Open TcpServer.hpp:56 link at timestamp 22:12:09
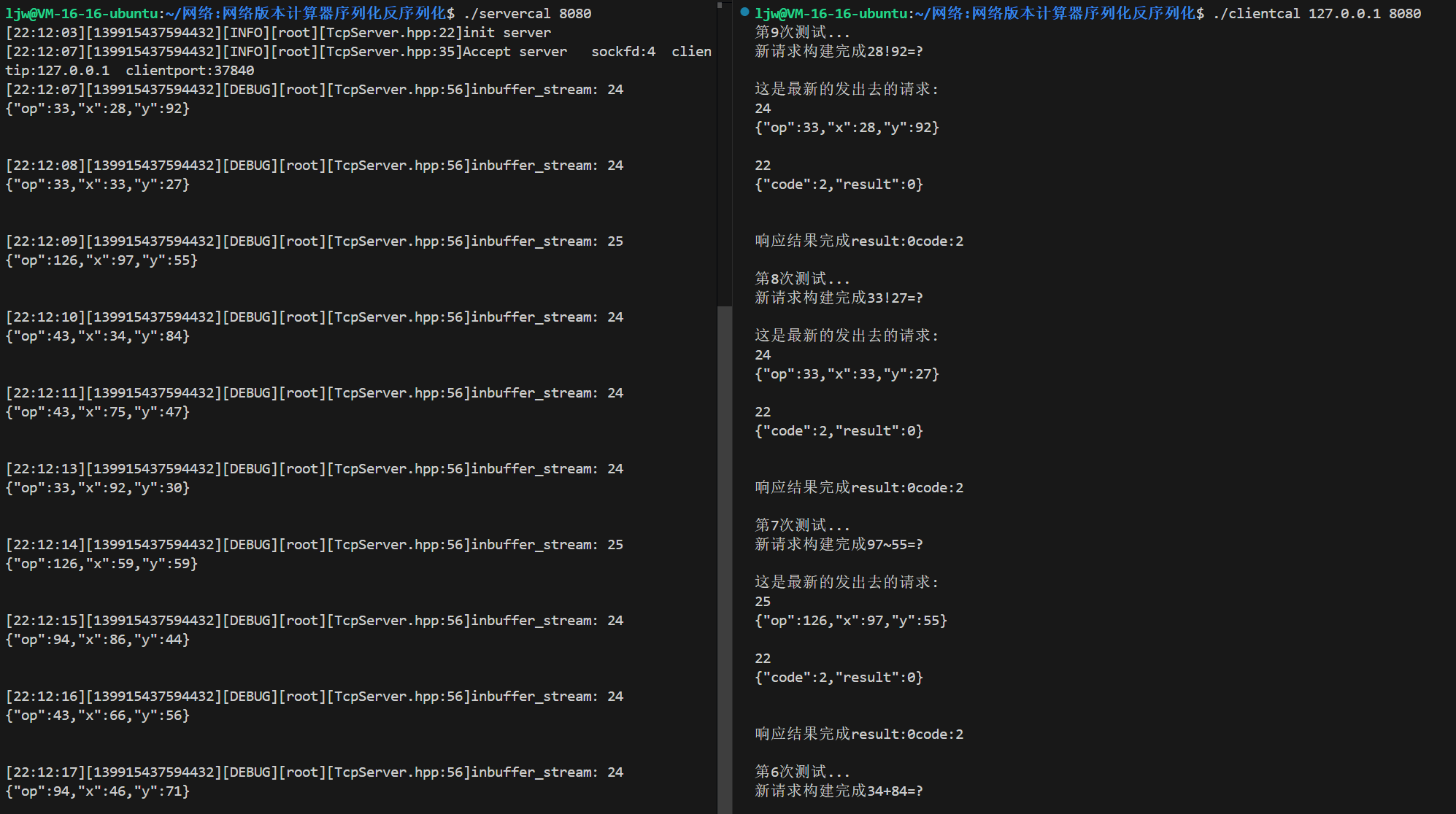The height and width of the screenshot is (814, 1456). click(x=398, y=241)
